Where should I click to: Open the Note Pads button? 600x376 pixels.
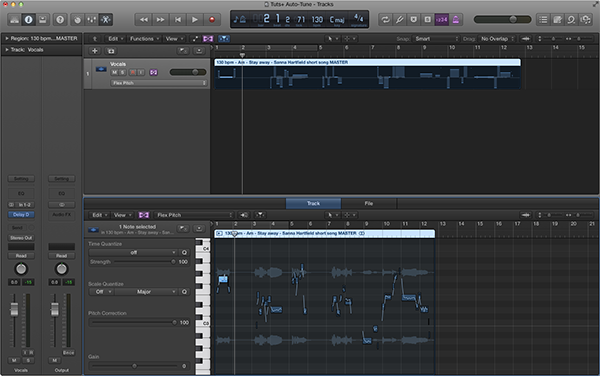pos(557,20)
